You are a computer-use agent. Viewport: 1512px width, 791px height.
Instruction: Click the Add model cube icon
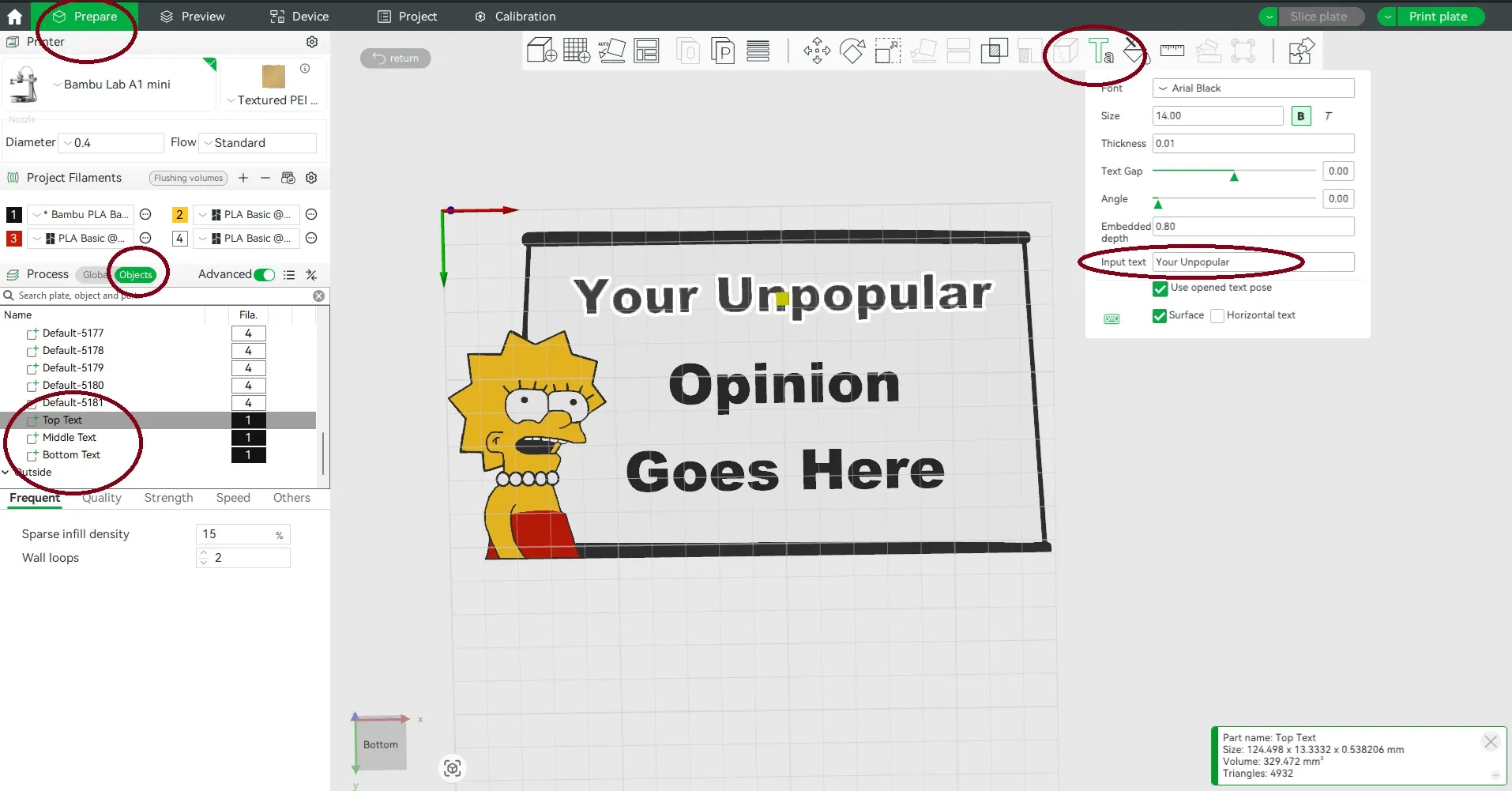[x=542, y=51]
